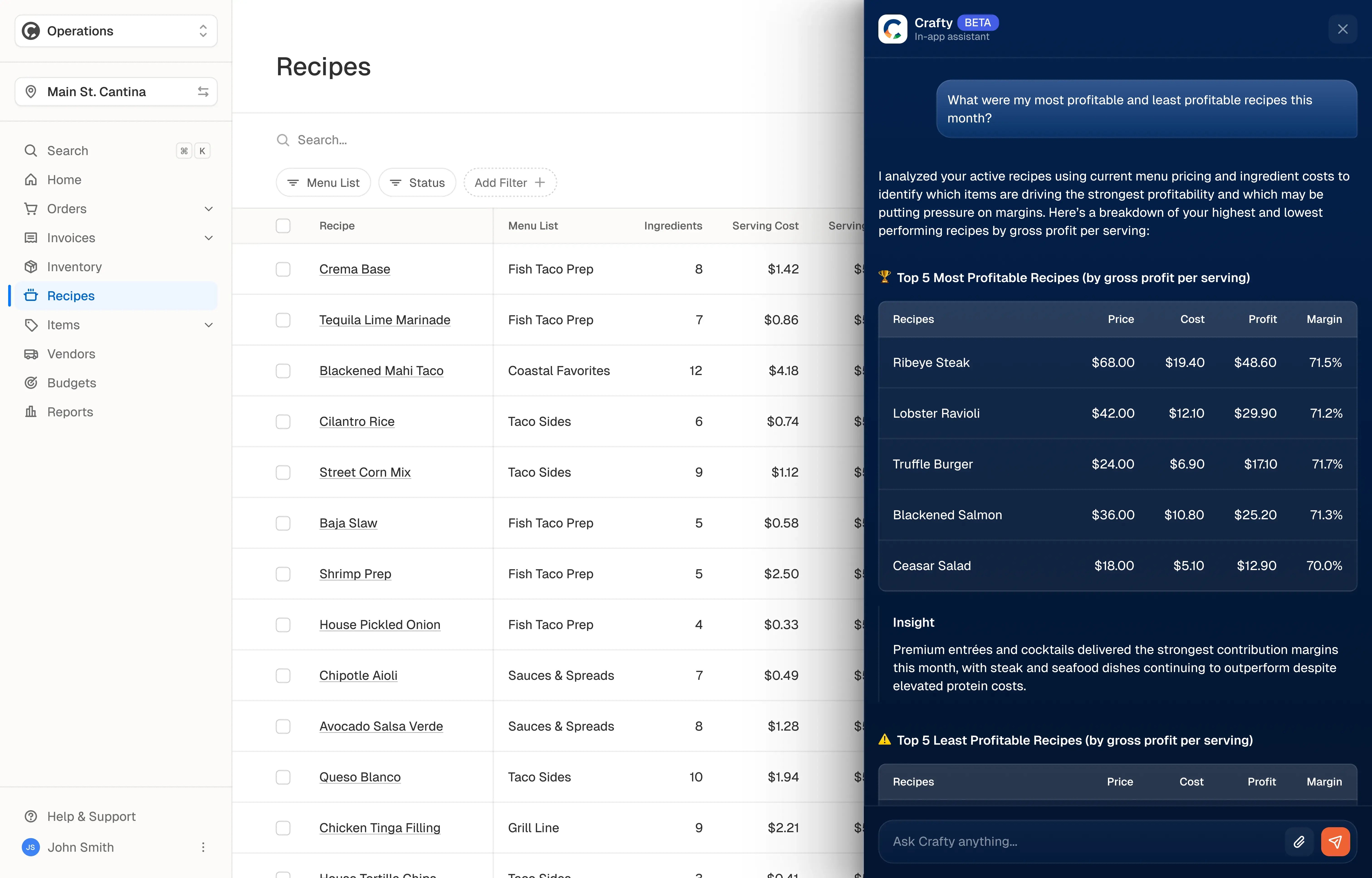Open the John Smith three-dot menu
Viewport: 1372px width, 878px height.
pyautogui.click(x=203, y=847)
